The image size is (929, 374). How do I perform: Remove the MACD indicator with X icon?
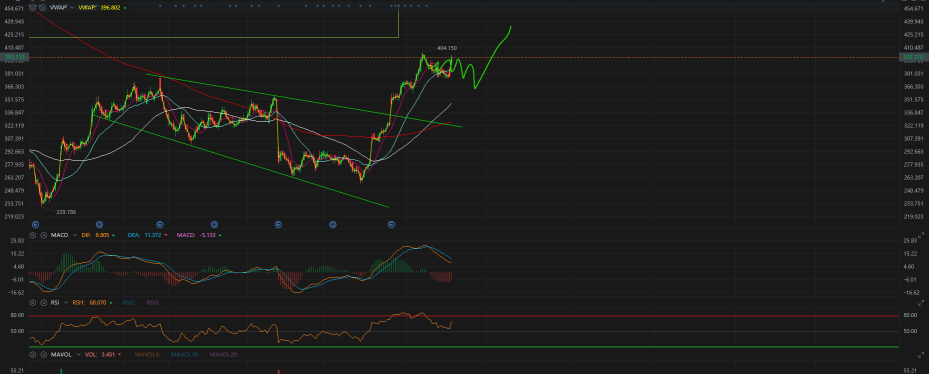coord(43,235)
